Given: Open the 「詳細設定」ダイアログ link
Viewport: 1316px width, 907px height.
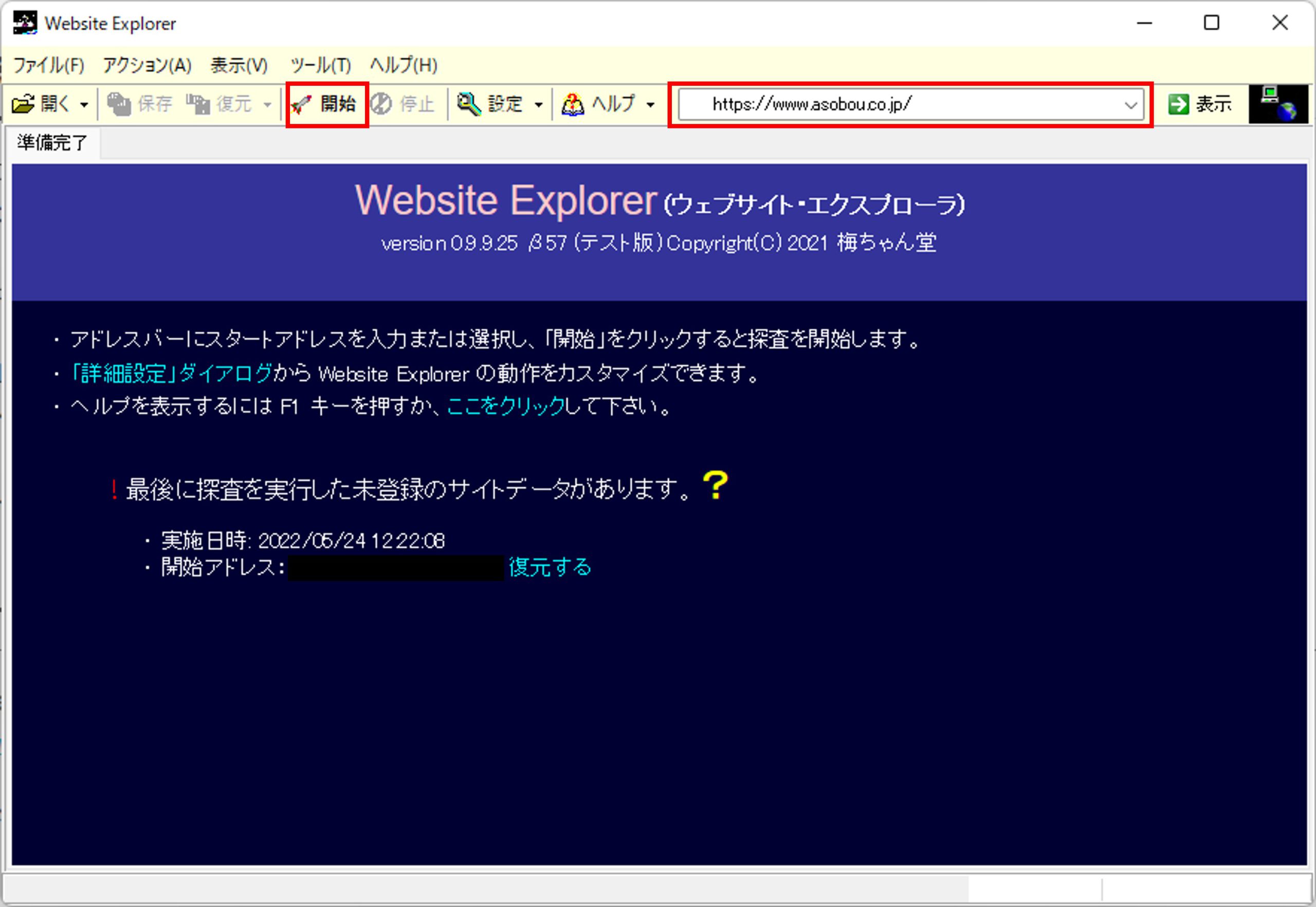Looking at the screenshot, I should 171,374.
